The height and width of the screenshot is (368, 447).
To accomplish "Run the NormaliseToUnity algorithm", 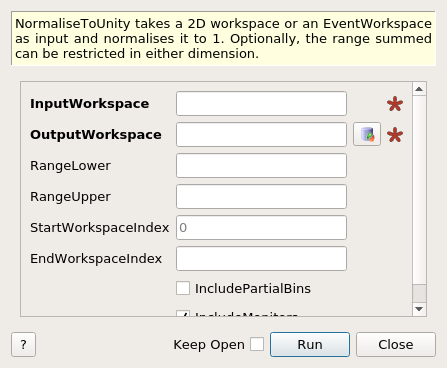I will click(310, 344).
